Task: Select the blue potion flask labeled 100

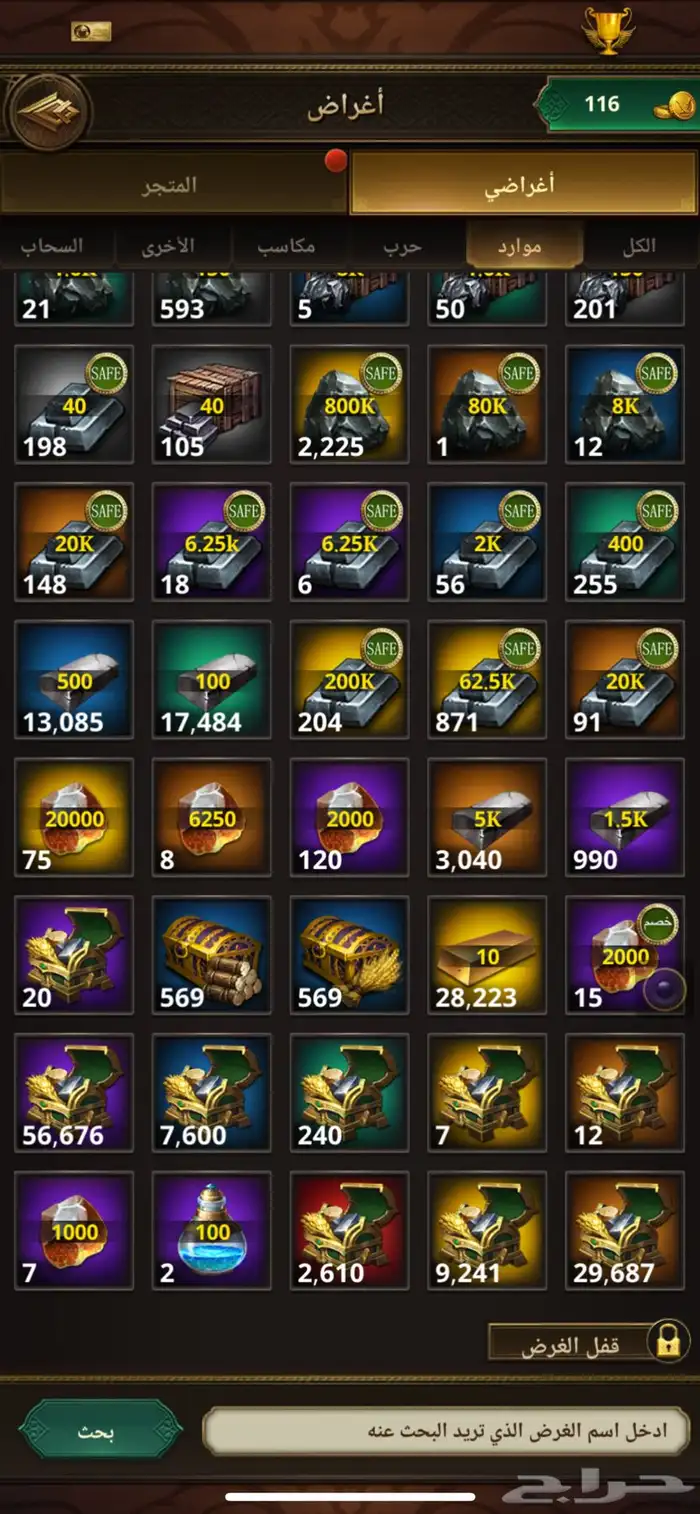Action: coord(211,1230)
